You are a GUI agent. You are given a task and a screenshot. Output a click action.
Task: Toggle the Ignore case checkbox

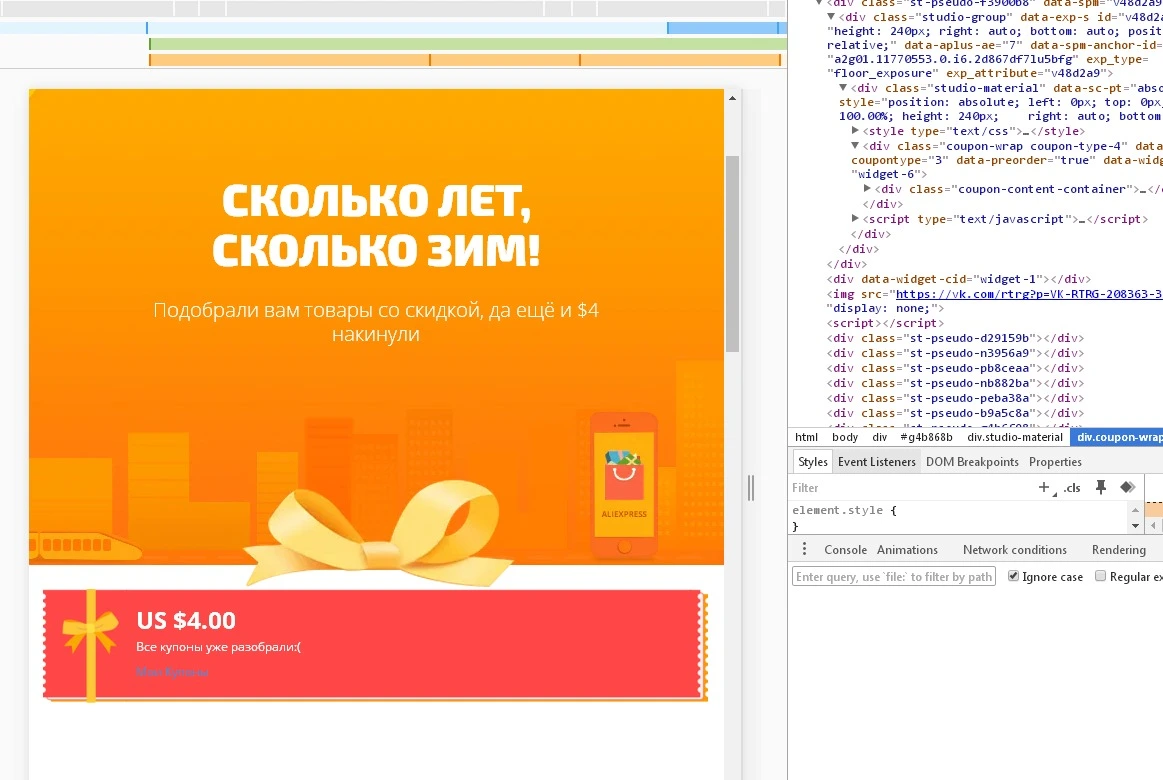[x=1013, y=576]
